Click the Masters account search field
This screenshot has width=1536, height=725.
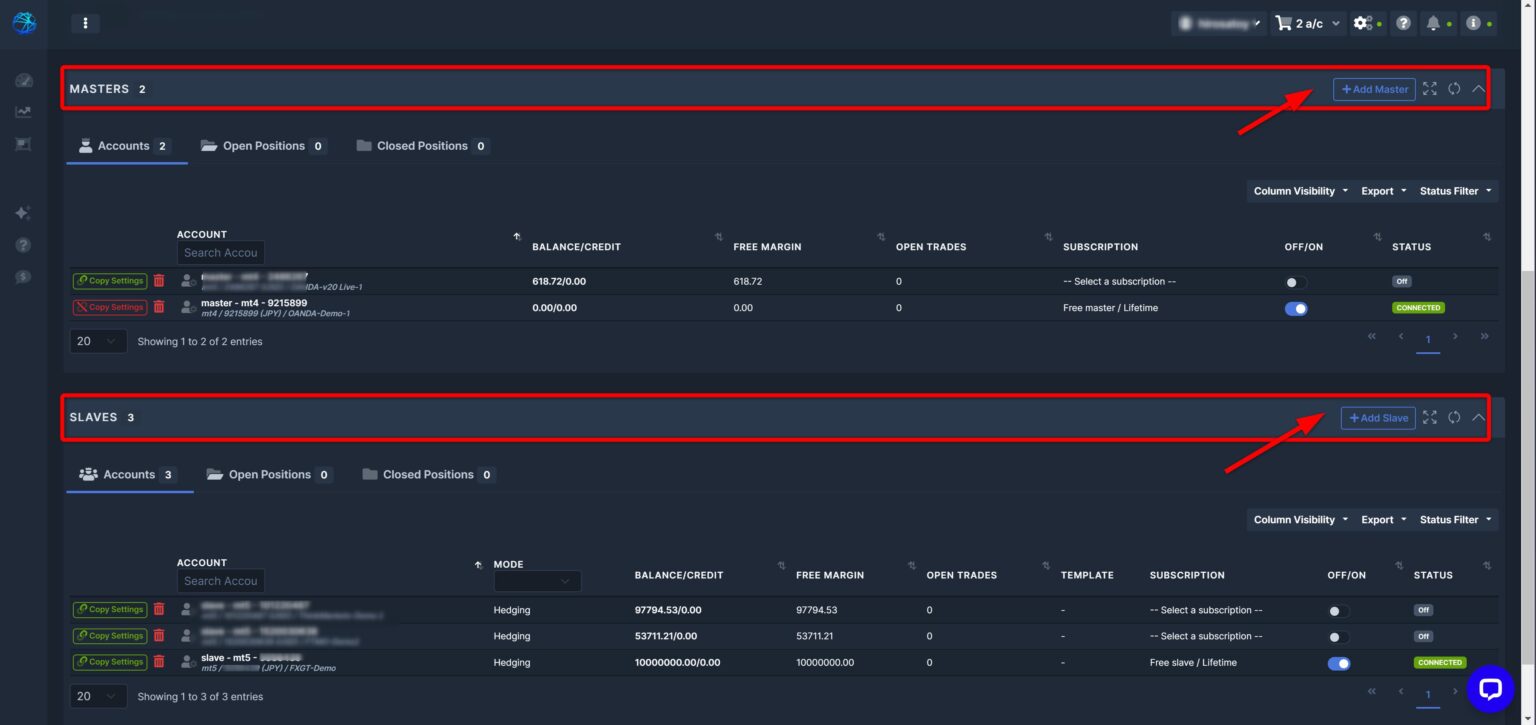pyautogui.click(x=221, y=253)
